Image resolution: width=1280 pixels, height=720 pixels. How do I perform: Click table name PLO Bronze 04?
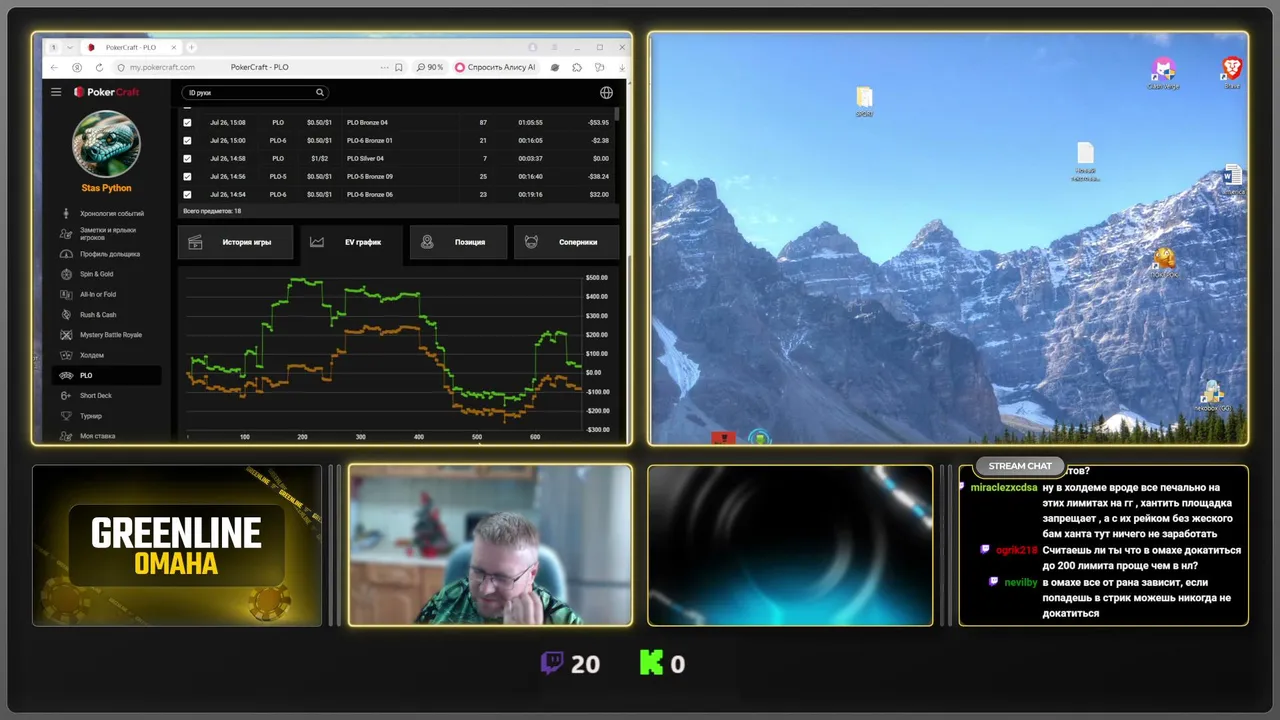(x=367, y=123)
